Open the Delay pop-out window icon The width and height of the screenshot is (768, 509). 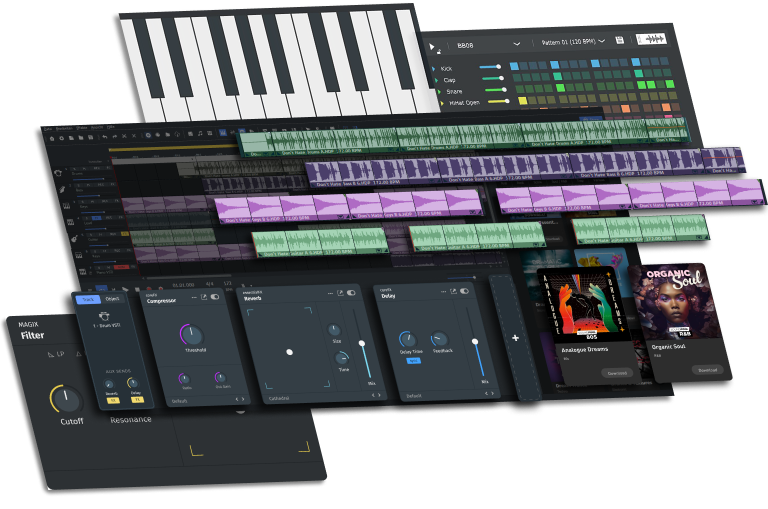point(453,291)
